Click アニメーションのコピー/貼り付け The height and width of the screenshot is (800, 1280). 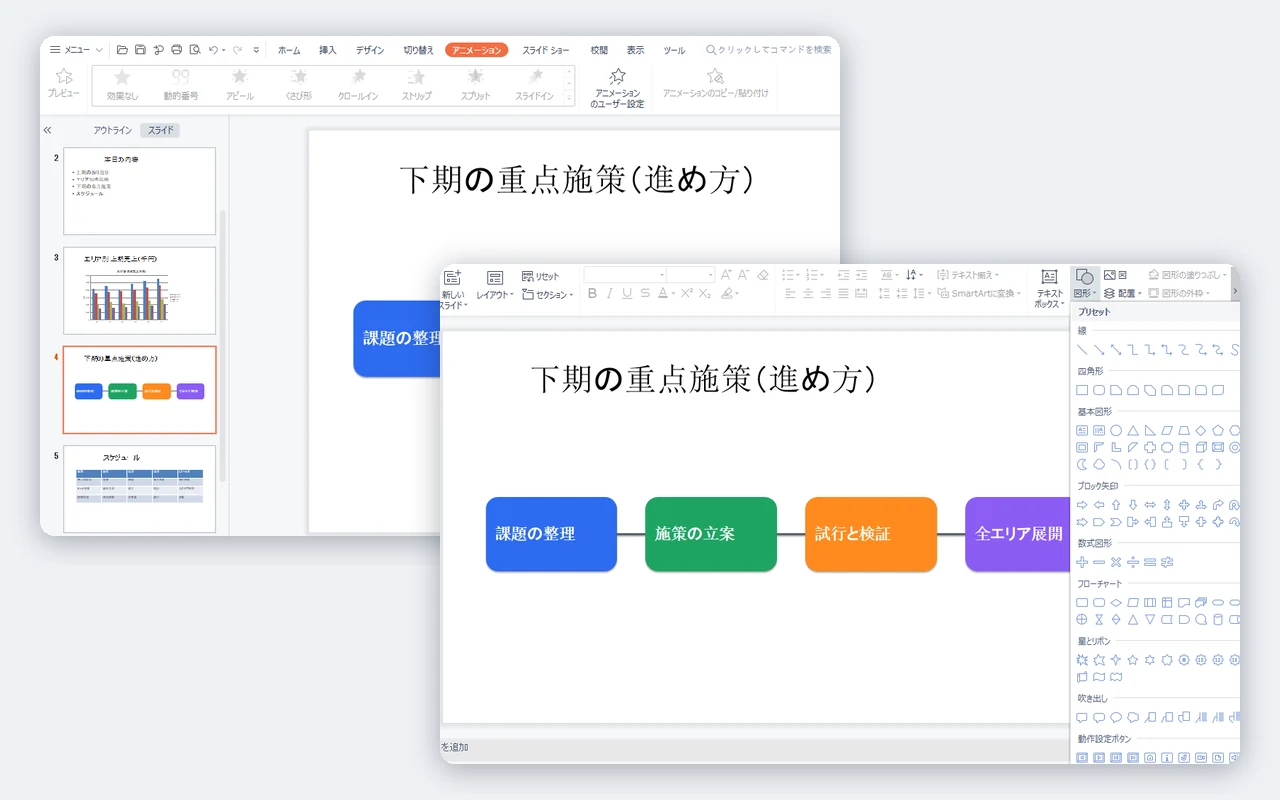coord(715,84)
